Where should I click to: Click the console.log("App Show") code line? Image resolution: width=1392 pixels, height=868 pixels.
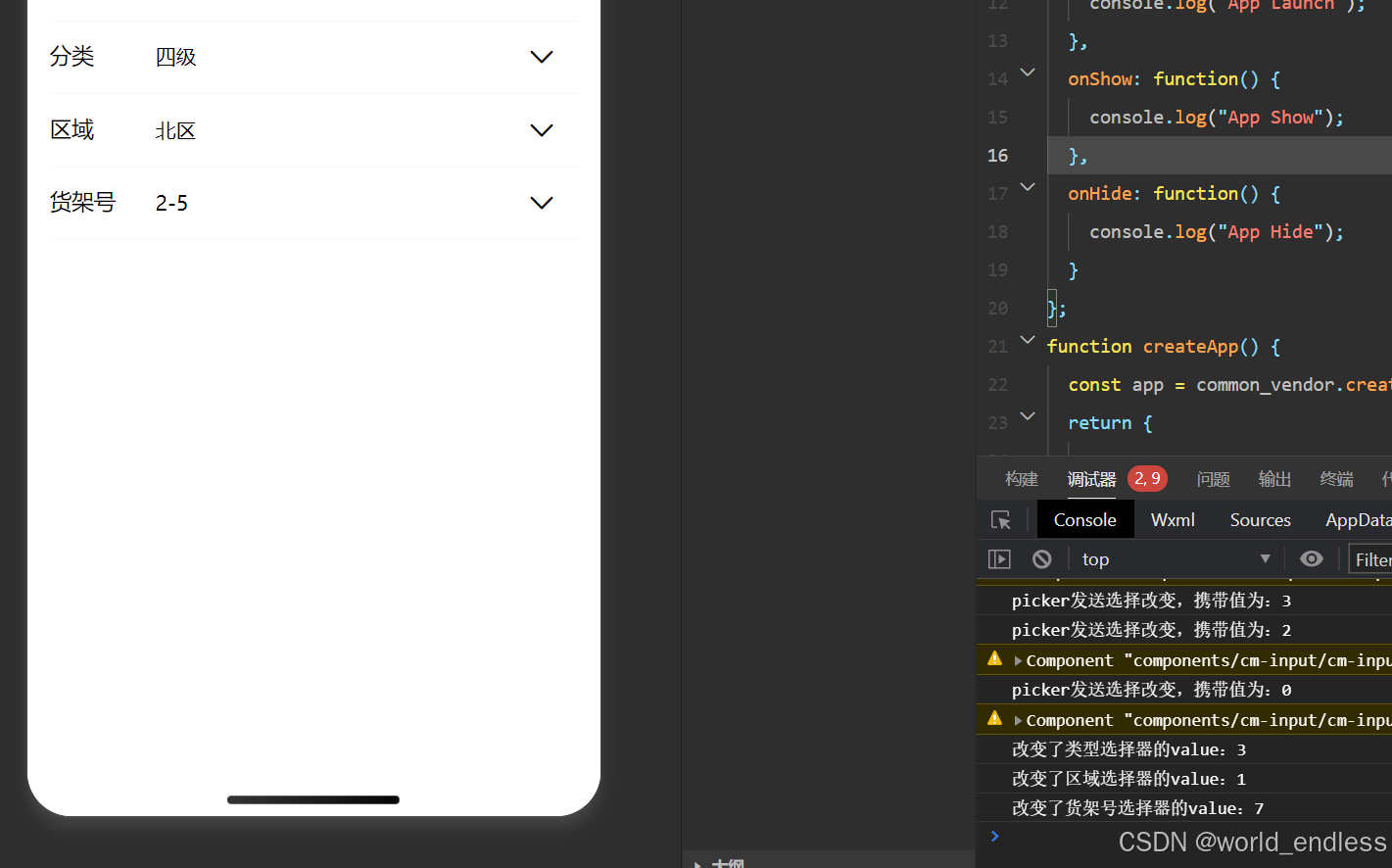(1217, 118)
